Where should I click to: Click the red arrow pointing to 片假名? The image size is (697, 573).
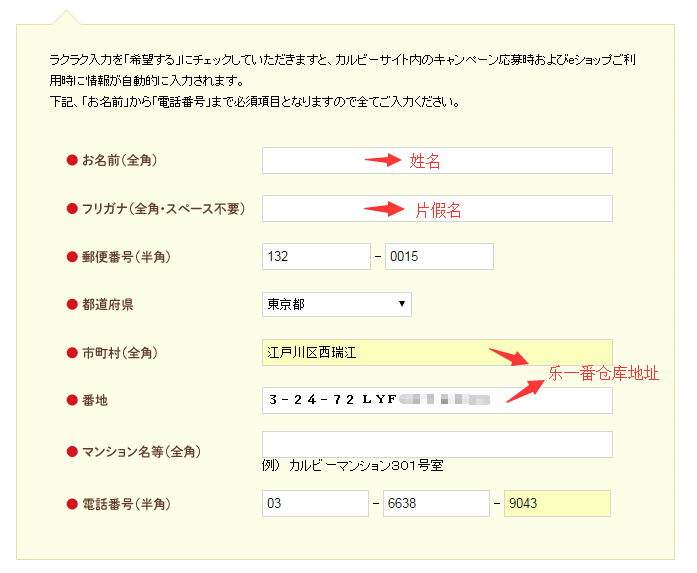(x=383, y=208)
